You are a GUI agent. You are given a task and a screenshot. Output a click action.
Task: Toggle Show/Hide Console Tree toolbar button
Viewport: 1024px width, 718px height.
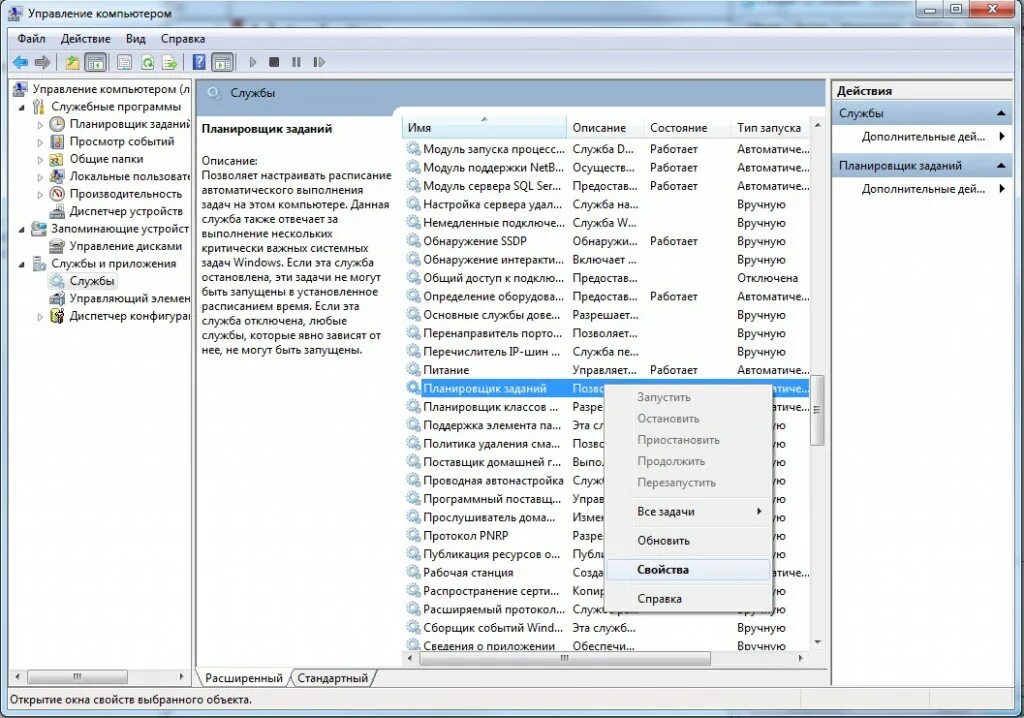coord(95,62)
